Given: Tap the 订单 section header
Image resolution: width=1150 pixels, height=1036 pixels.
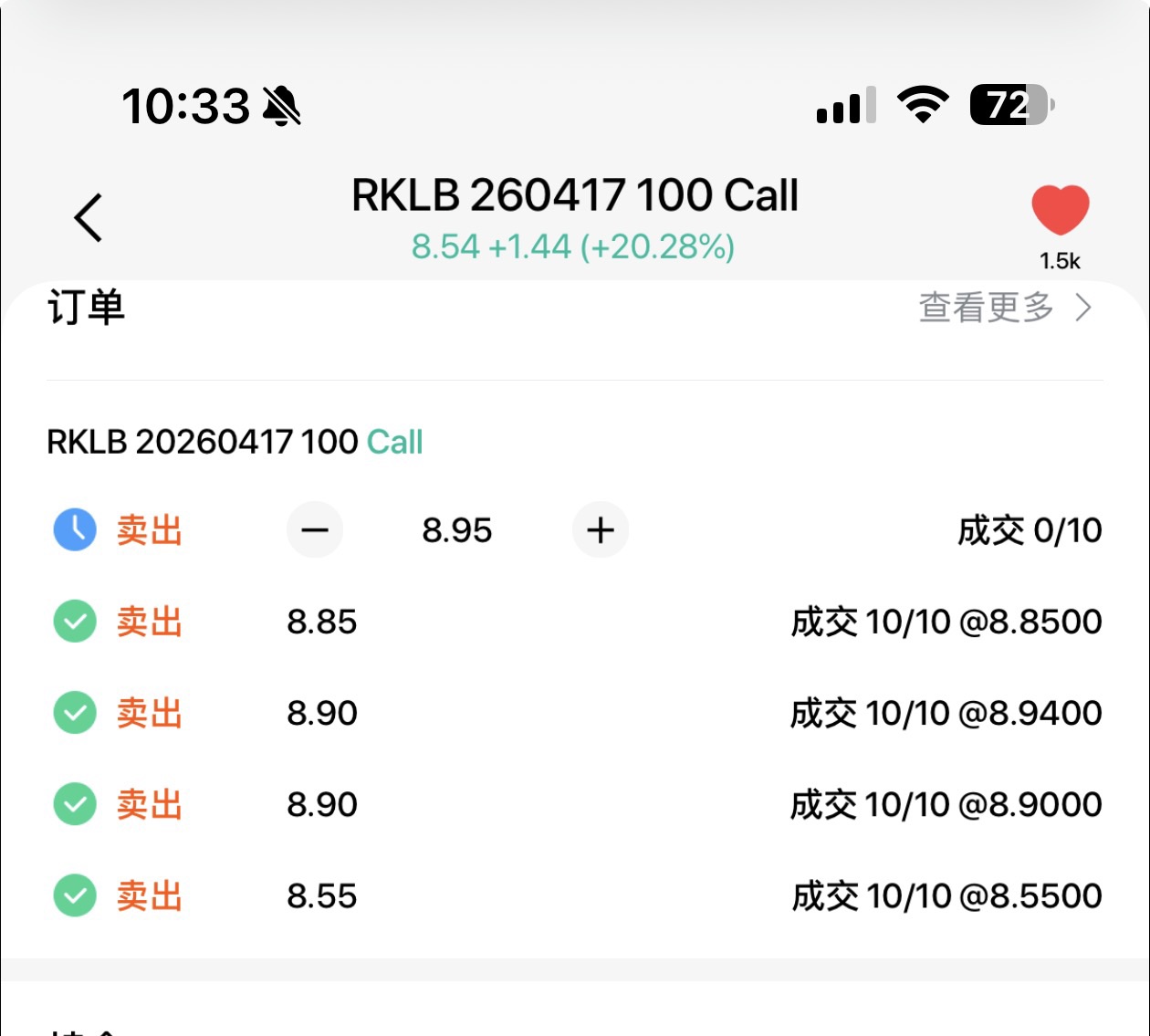Looking at the screenshot, I should click(x=86, y=308).
